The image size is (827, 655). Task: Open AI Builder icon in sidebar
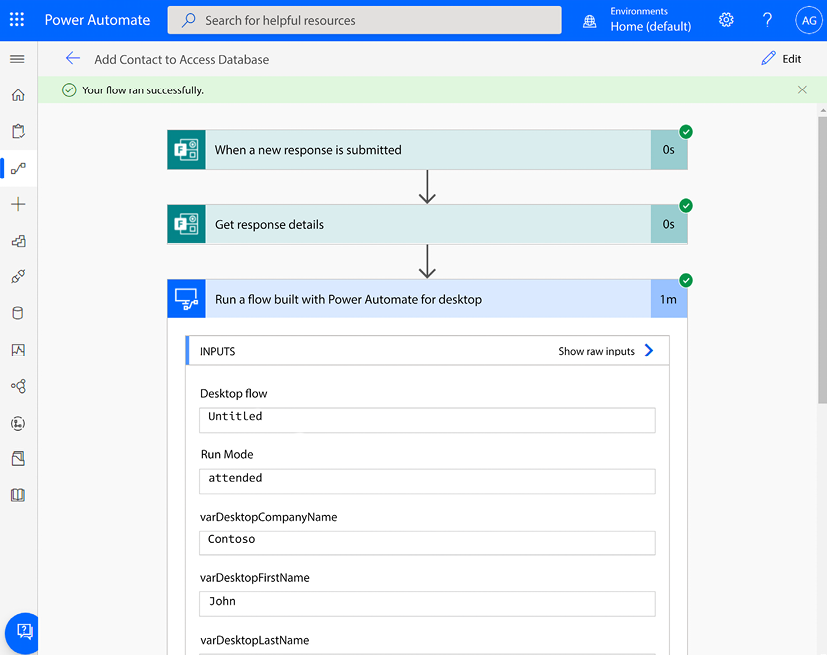click(x=18, y=387)
